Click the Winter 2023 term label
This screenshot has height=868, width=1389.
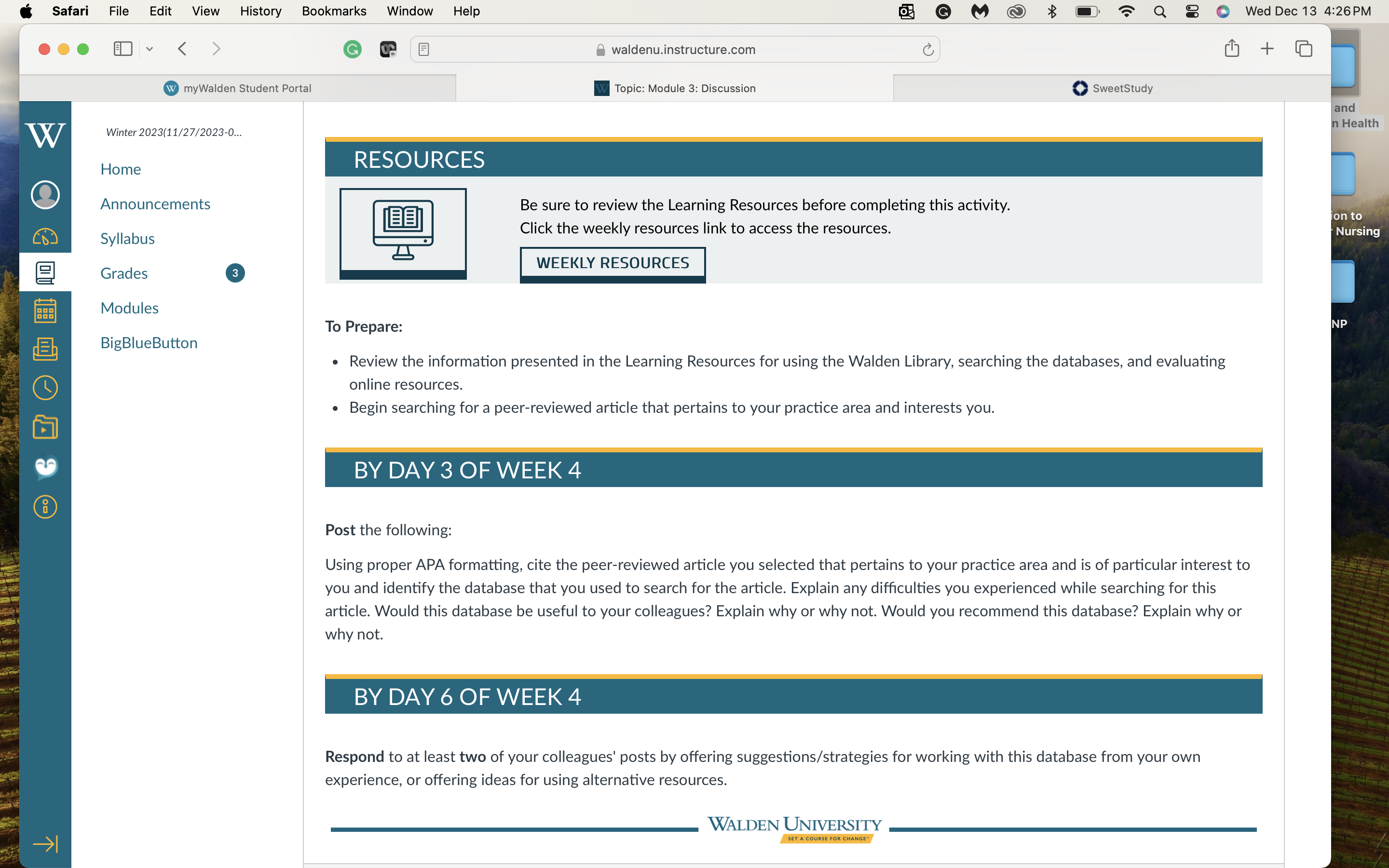(x=174, y=132)
